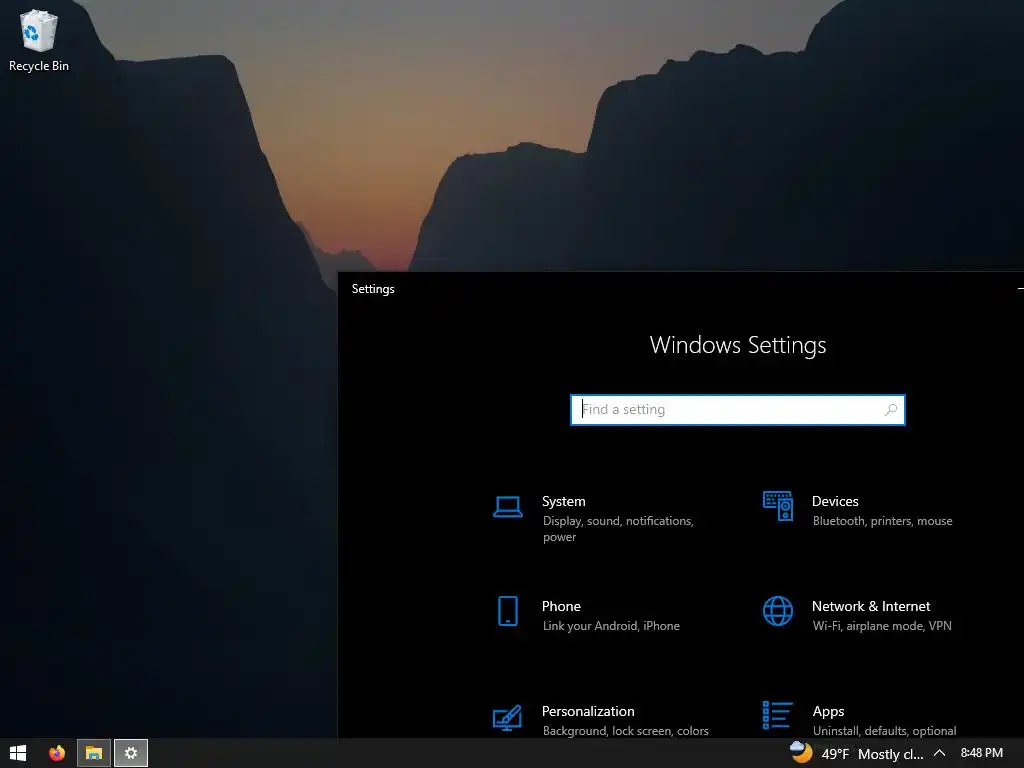Click the 49°F Mostly cloudy weather text
The width and height of the screenshot is (1024, 768).
pos(872,754)
